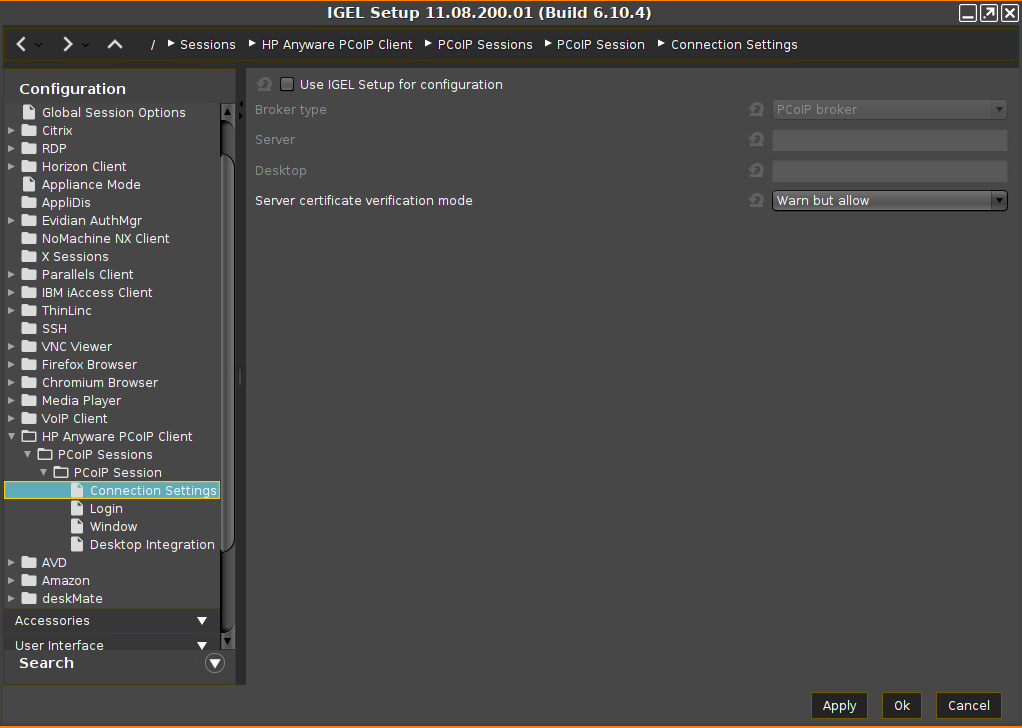1022x728 pixels.
Task: Click the reset icon beside the Server field
Action: (756, 140)
